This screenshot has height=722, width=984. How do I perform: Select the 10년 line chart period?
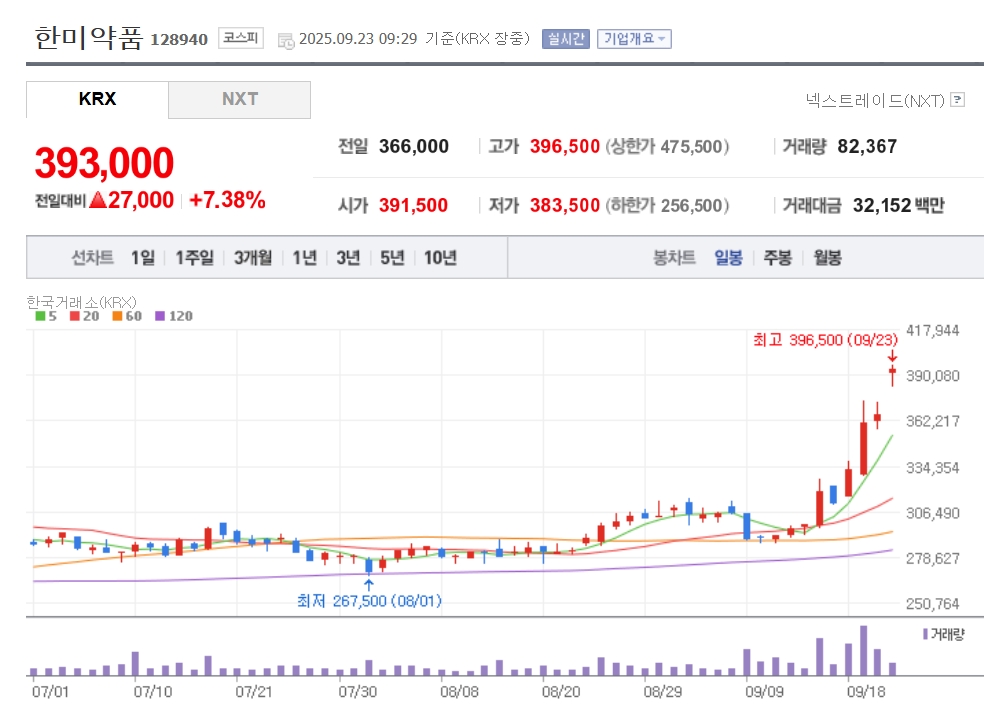click(x=440, y=257)
